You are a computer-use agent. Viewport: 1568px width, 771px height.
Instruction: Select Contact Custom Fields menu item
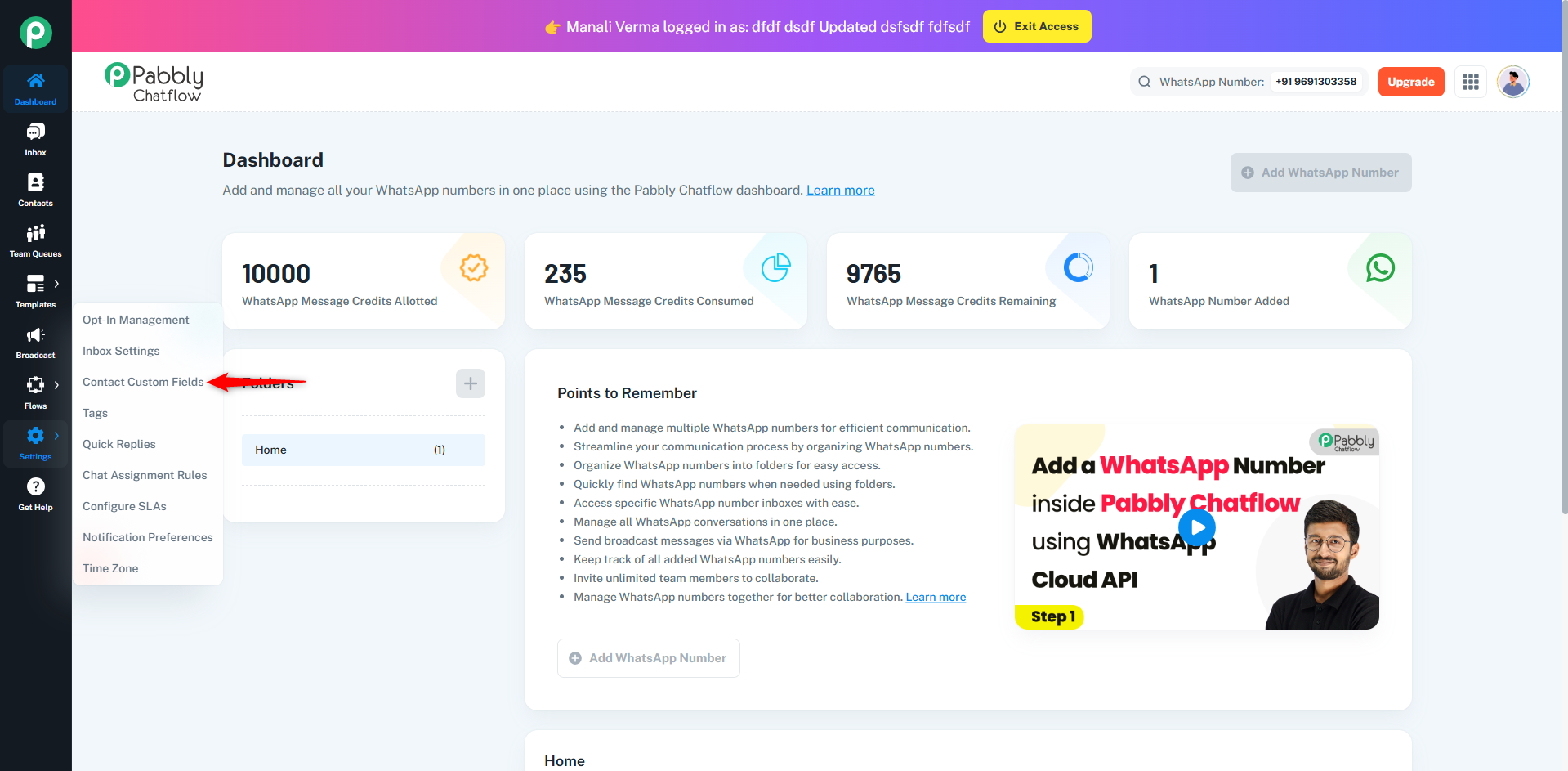coord(143,382)
